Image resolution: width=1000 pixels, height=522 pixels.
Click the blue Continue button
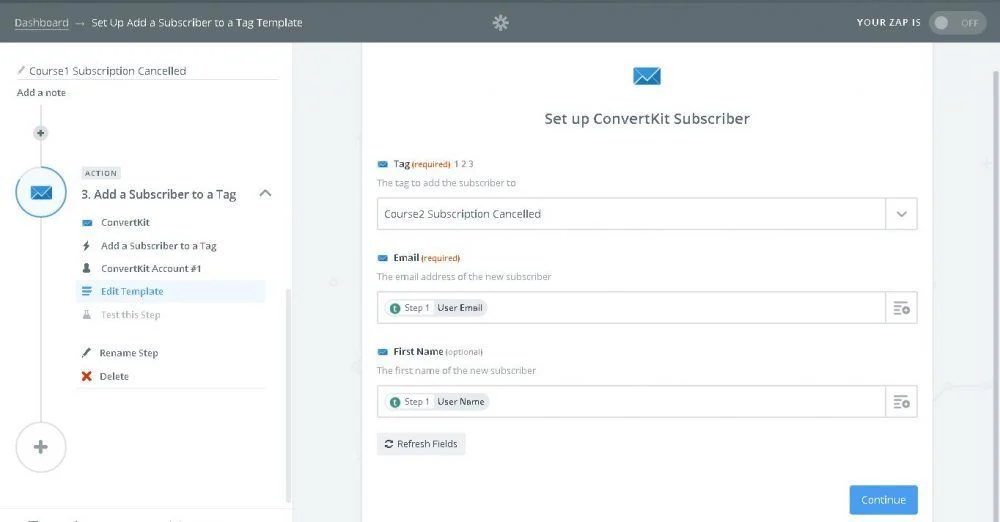click(x=883, y=500)
